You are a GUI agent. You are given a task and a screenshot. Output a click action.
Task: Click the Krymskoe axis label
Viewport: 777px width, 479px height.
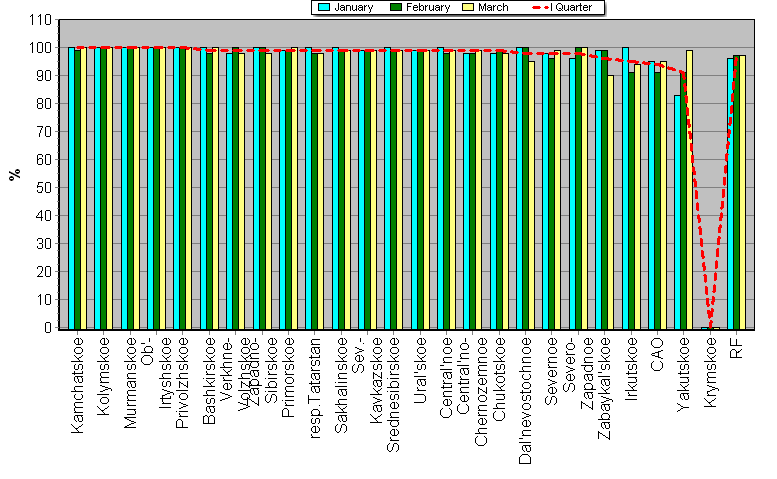click(x=710, y=373)
